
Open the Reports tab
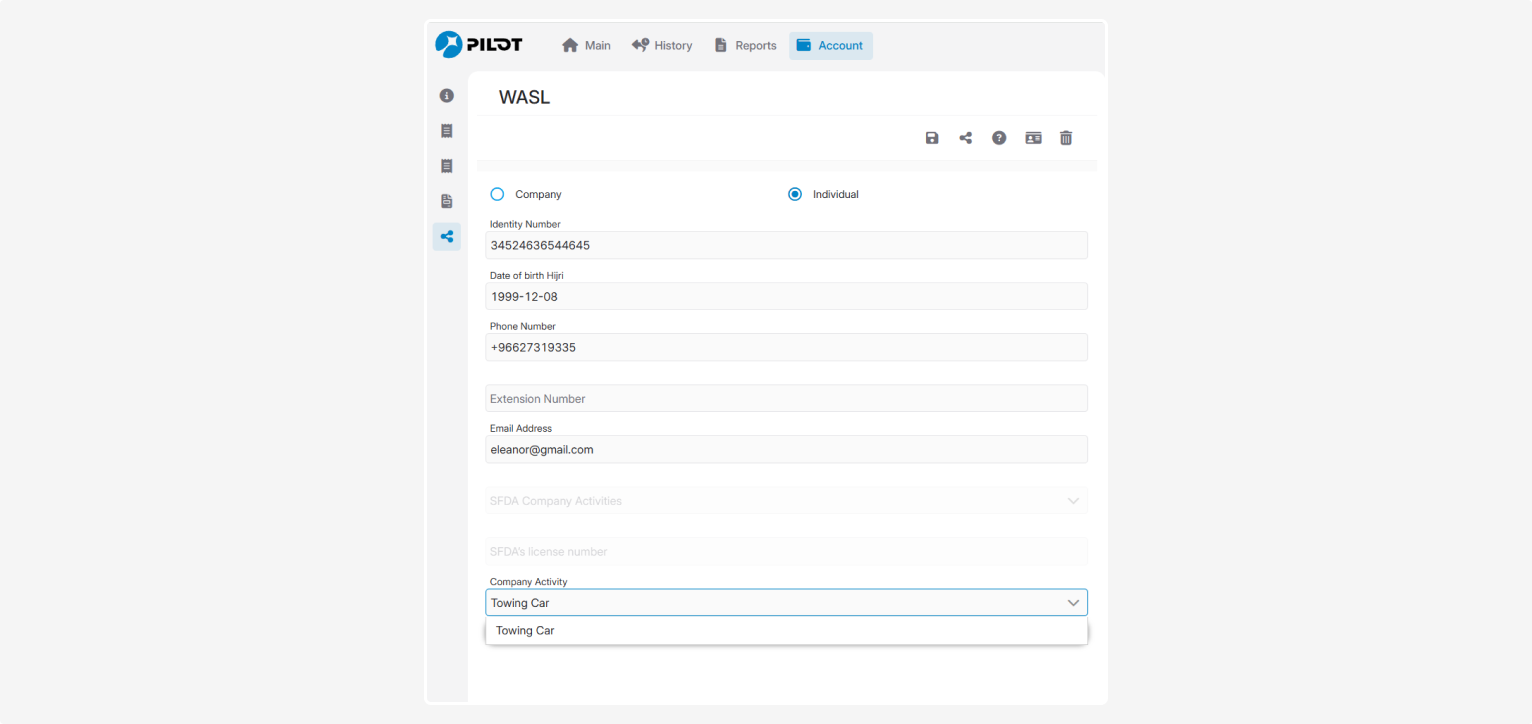tap(745, 46)
